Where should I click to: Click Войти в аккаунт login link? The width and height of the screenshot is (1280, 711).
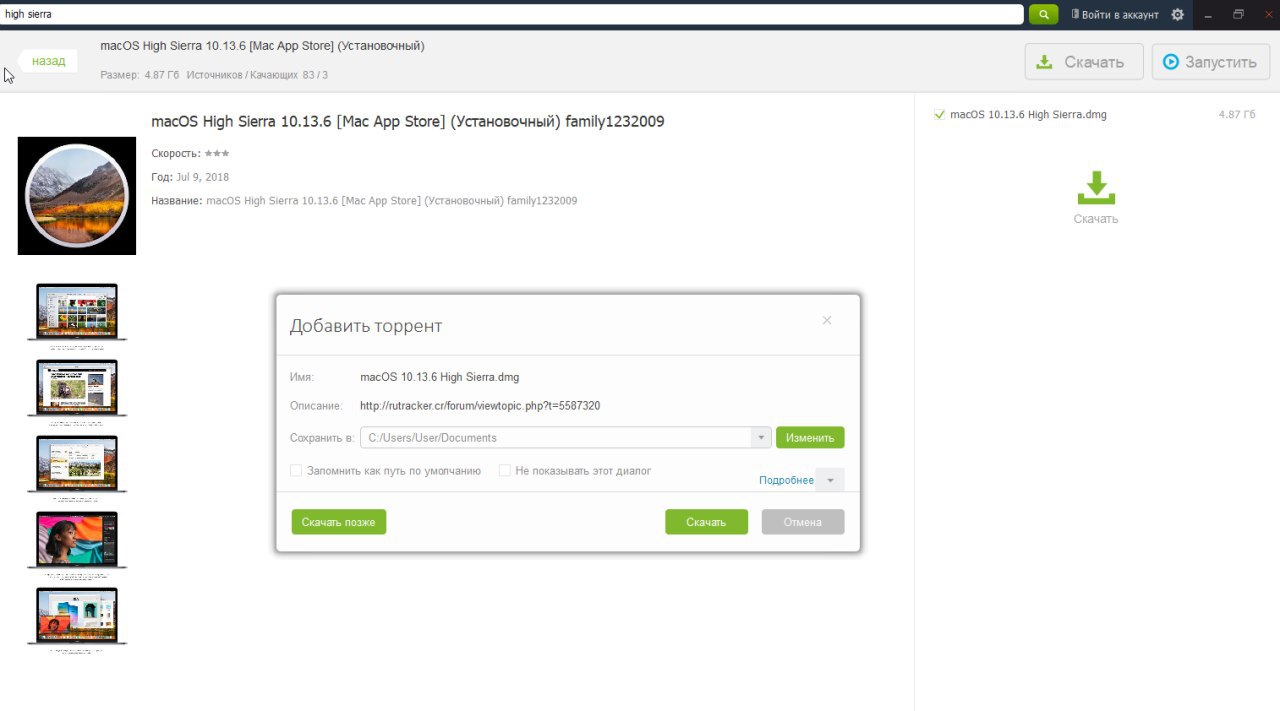pyautogui.click(x=1115, y=14)
